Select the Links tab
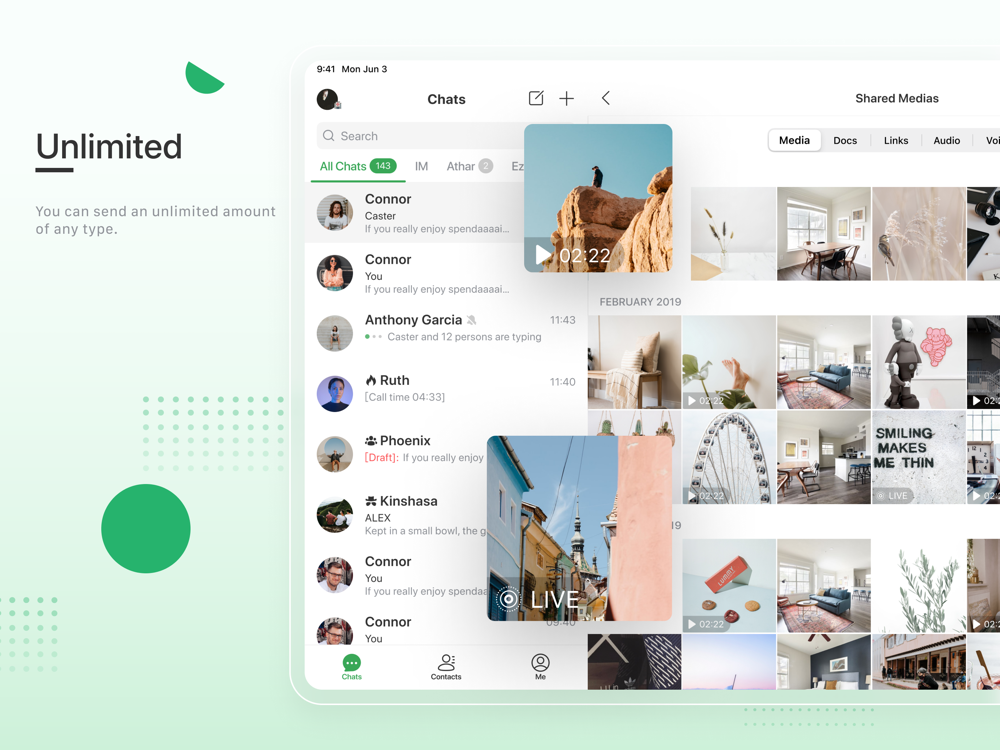1000x750 pixels. (x=896, y=140)
